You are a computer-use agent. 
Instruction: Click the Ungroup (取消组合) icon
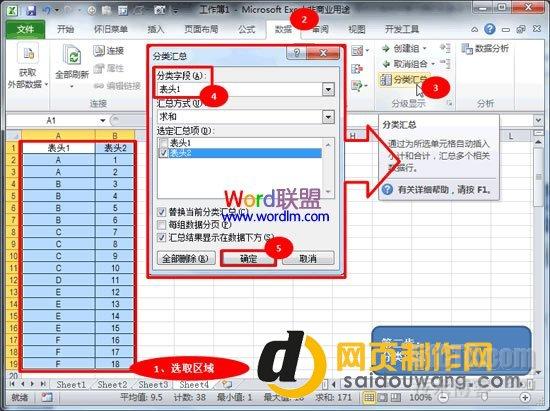coord(386,64)
